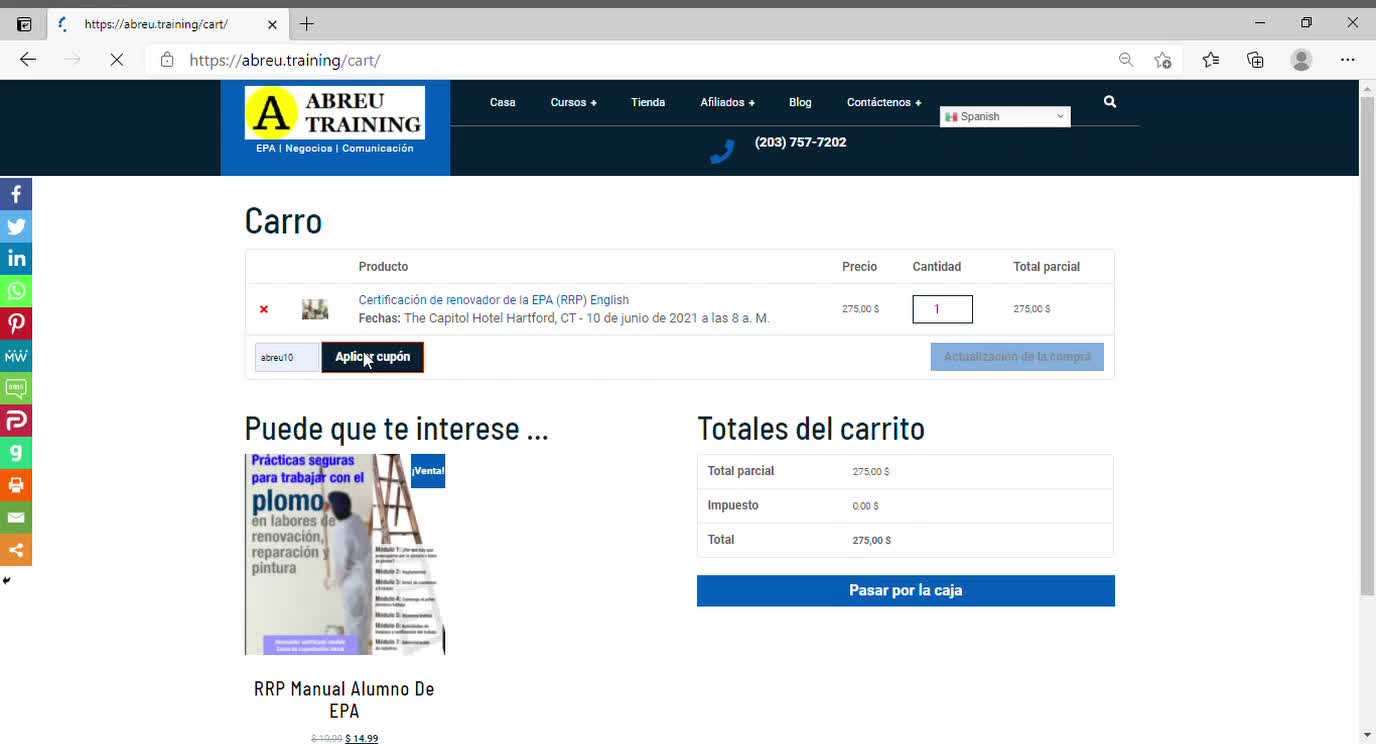1376x744 pixels.
Task: Expand the Afiliados menu
Action: [x=727, y=102]
